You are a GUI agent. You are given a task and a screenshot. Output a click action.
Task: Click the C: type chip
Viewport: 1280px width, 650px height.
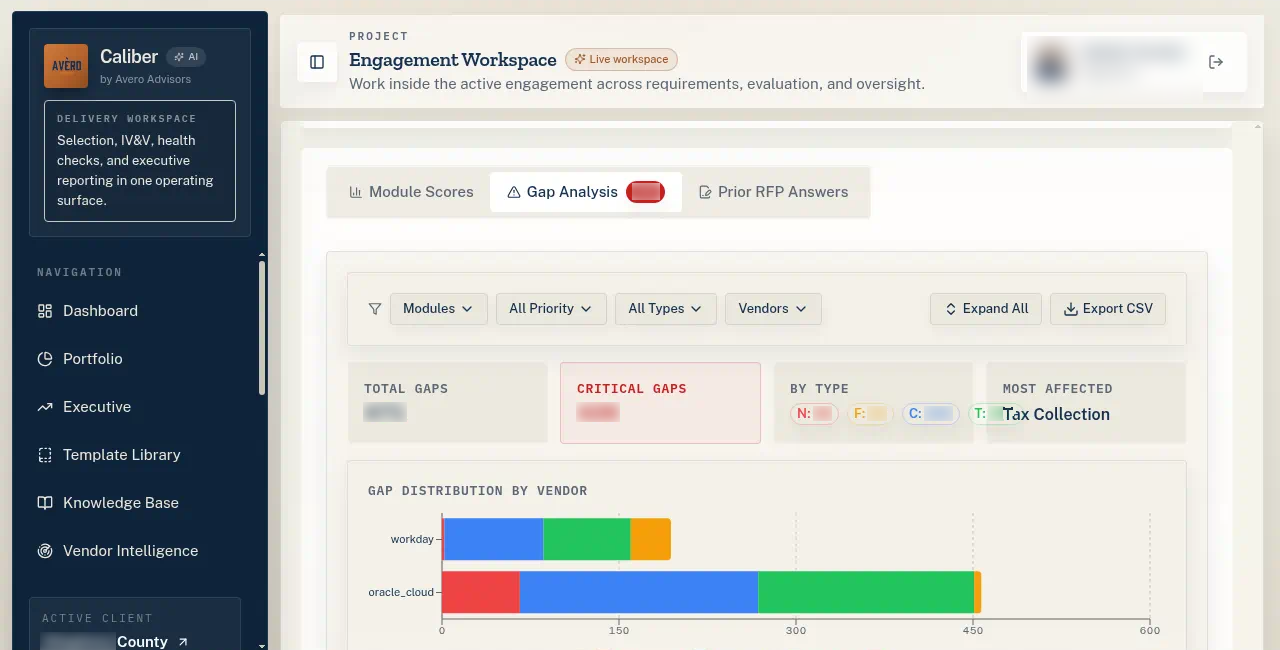click(x=930, y=413)
